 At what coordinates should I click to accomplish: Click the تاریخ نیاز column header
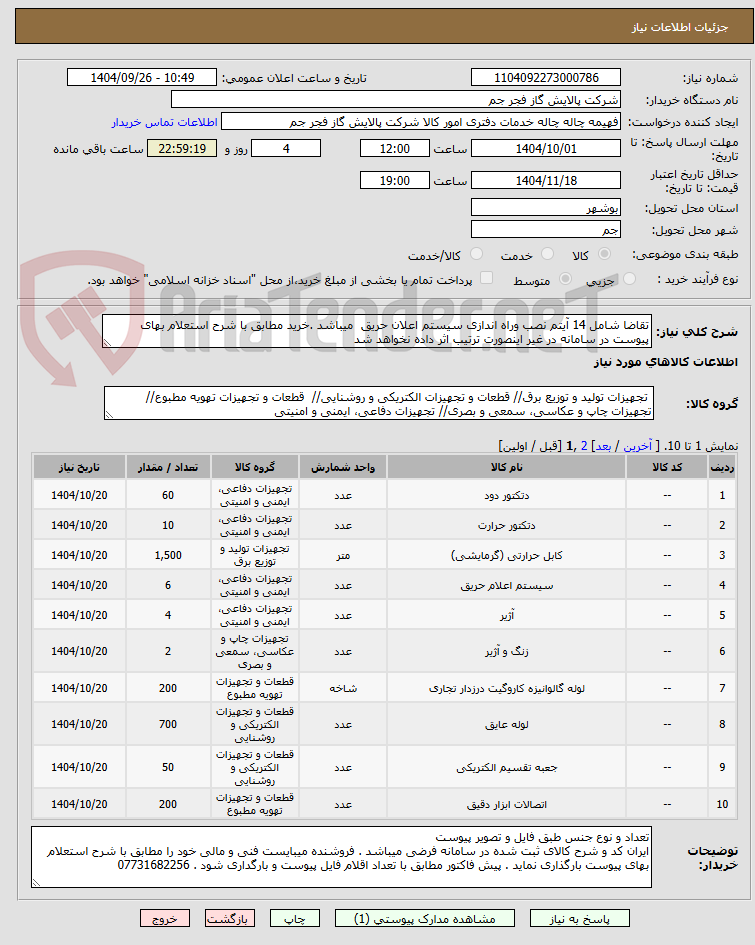pos(80,467)
